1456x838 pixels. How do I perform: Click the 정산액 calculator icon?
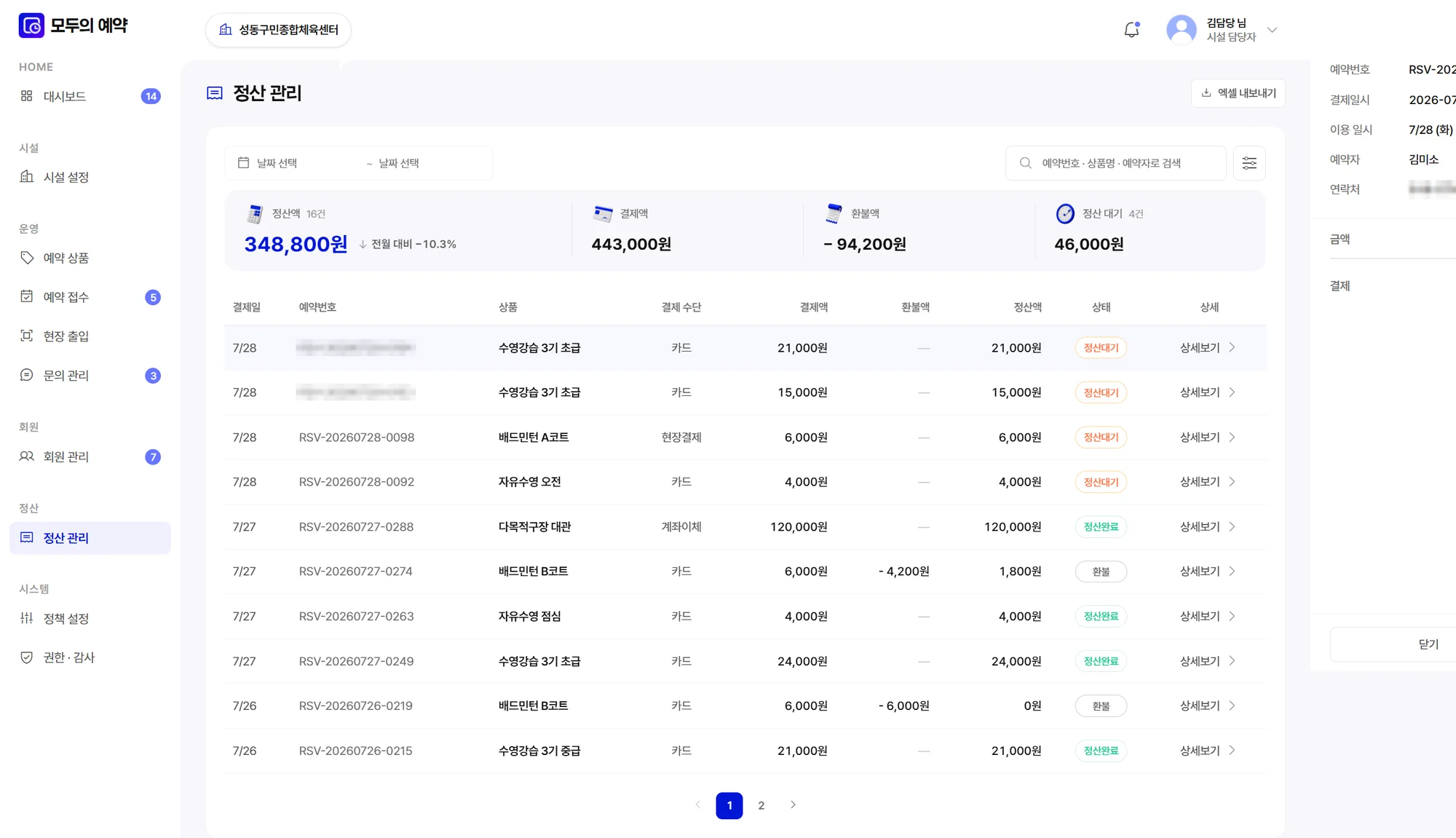coord(255,213)
